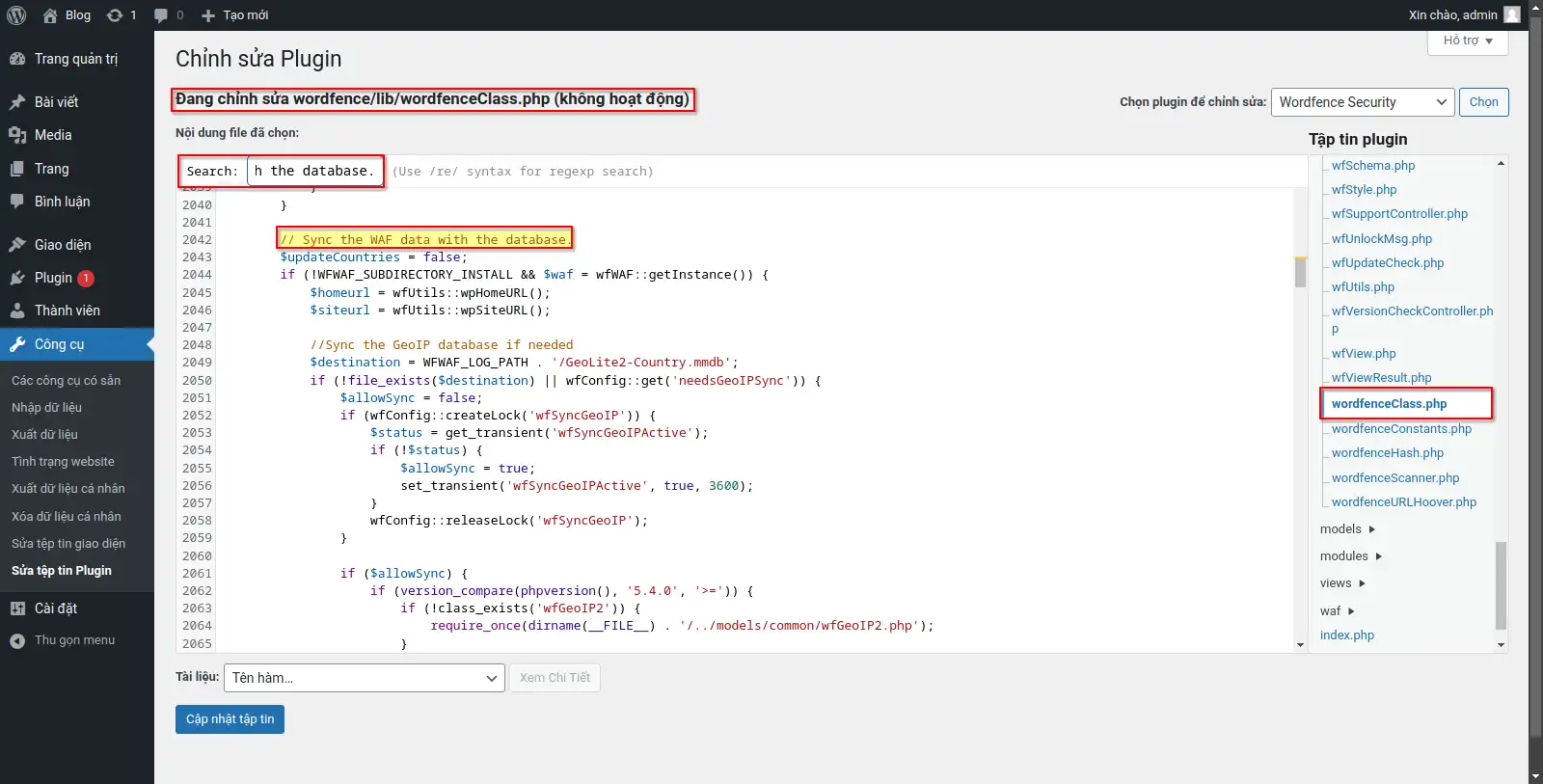Open the Wordfence Security plugin dropdown
Image resolution: width=1543 pixels, height=784 pixels.
(x=1363, y=102)
